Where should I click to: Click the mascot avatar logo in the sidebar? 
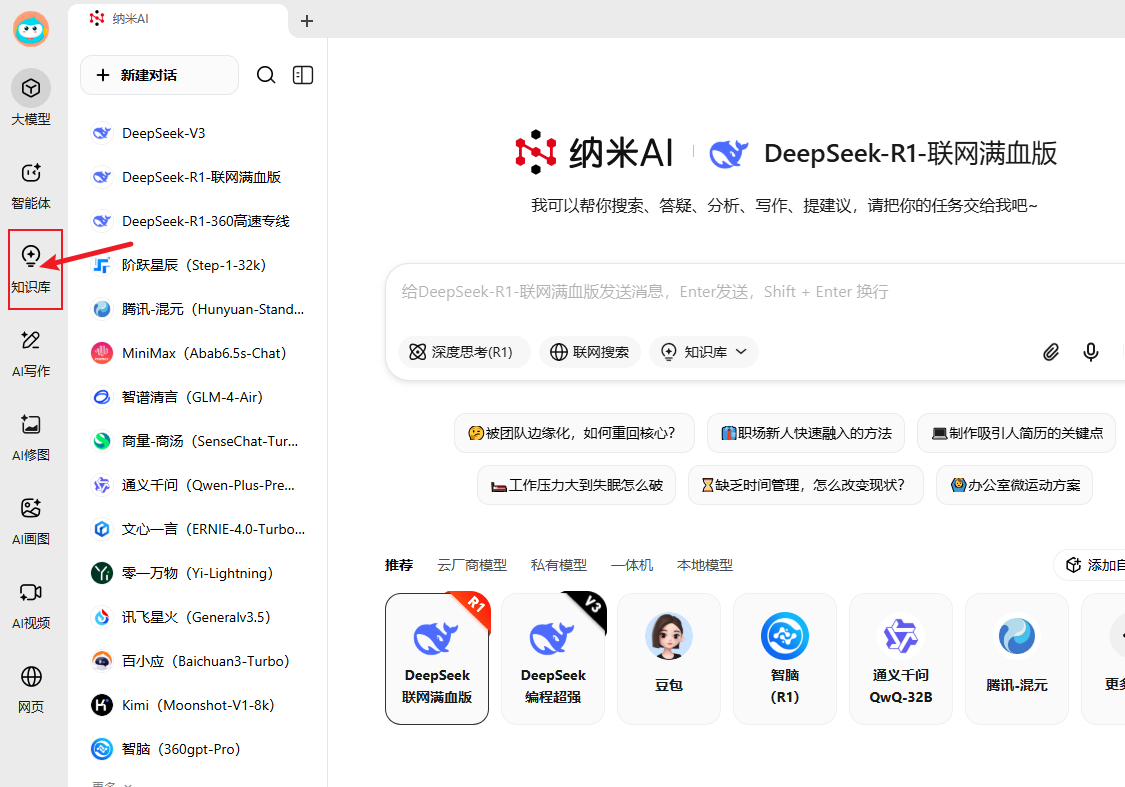31,29
